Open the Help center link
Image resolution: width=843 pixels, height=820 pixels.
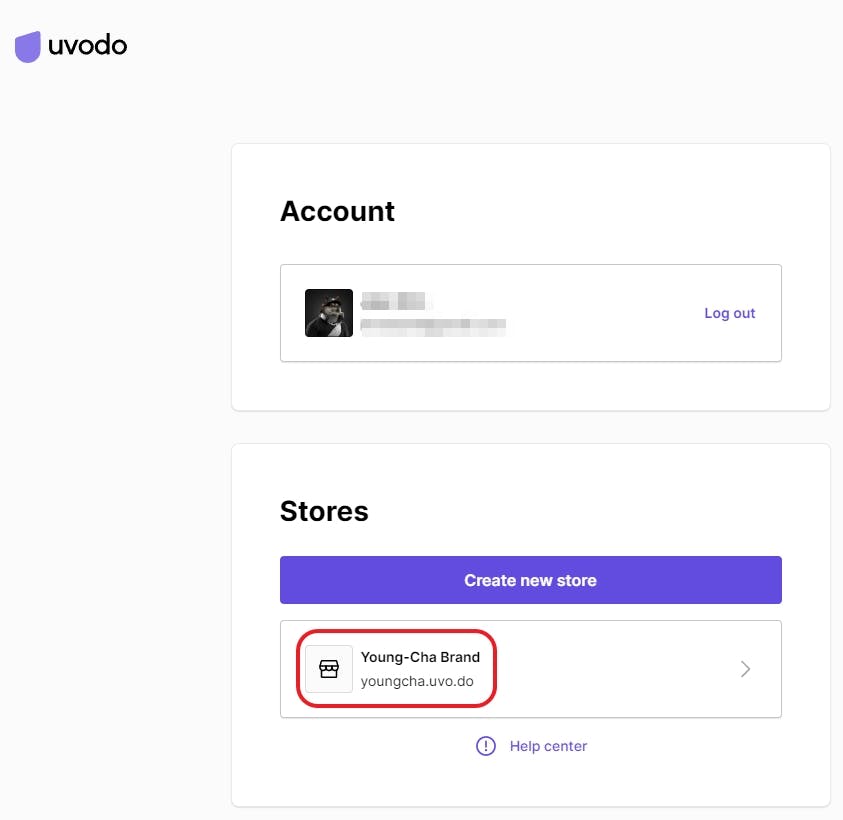548,746
